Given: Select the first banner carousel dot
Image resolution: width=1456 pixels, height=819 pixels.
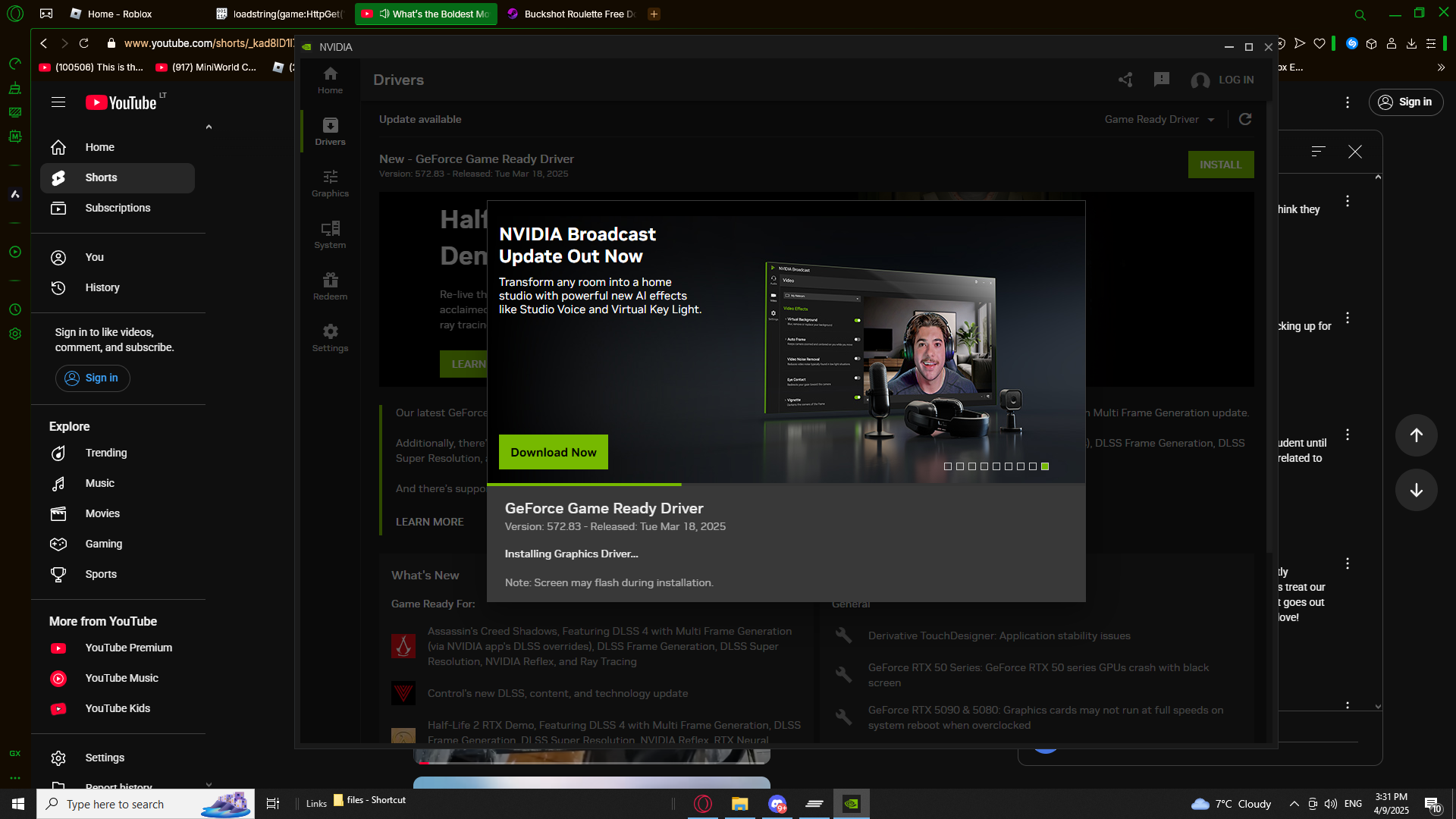Looking at the screenshot, I should coord(948,466).
